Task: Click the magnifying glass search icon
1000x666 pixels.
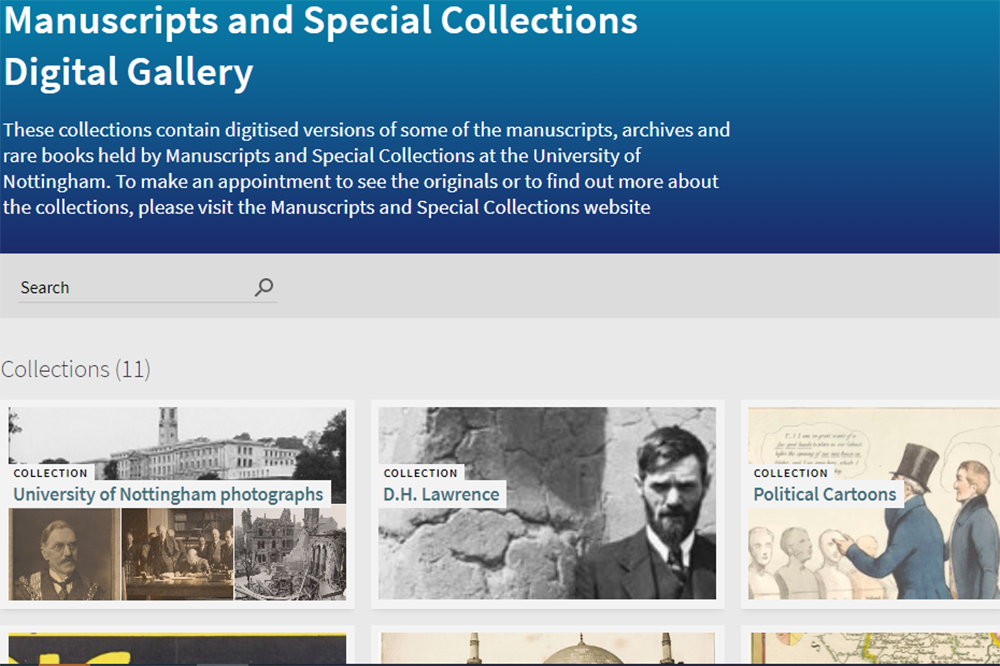Action: click(264, 288)
